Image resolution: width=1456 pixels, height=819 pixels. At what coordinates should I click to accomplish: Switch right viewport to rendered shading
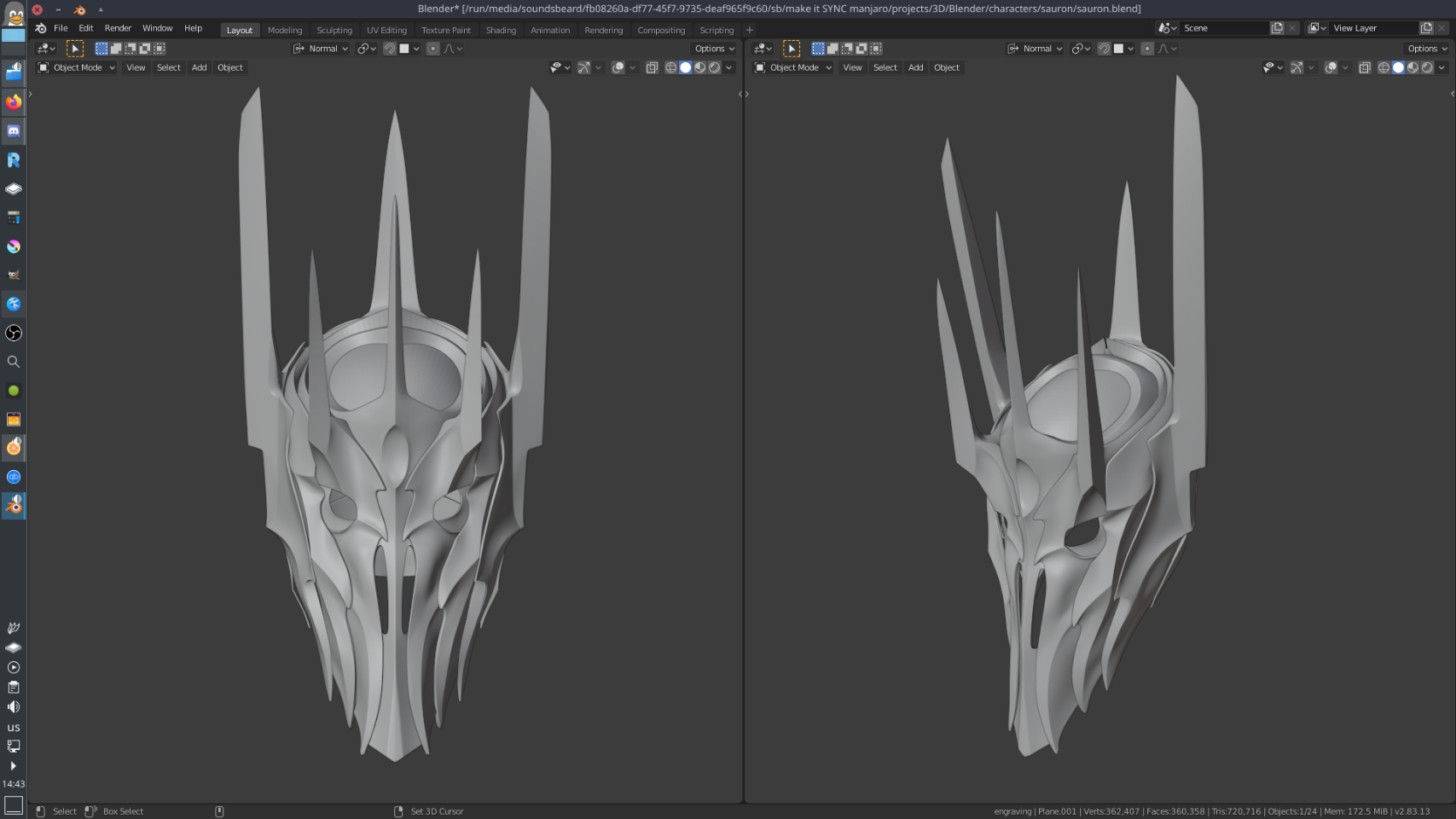(x=1428, y=67)
